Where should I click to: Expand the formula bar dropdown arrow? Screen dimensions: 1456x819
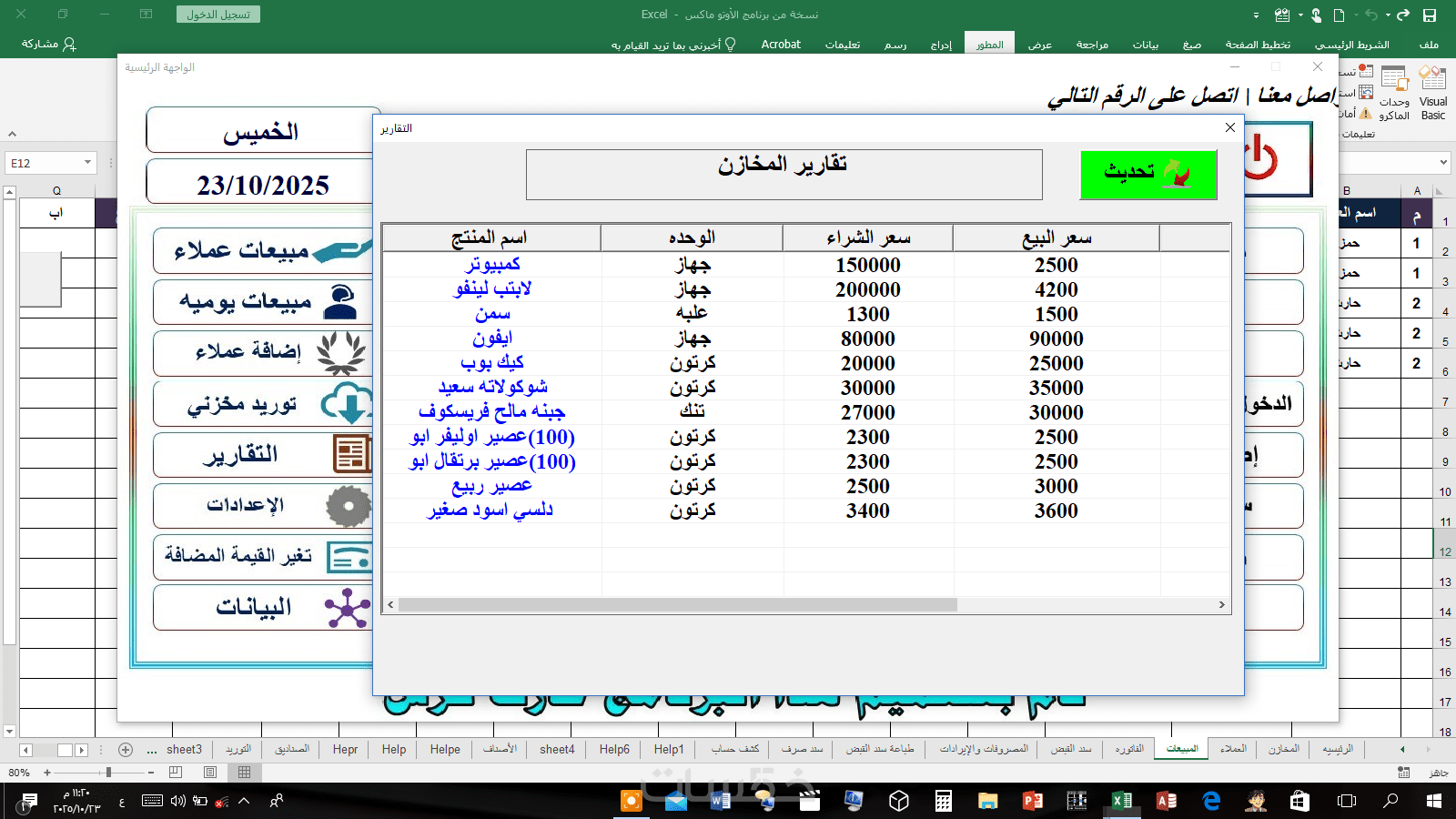point(1443,163)
